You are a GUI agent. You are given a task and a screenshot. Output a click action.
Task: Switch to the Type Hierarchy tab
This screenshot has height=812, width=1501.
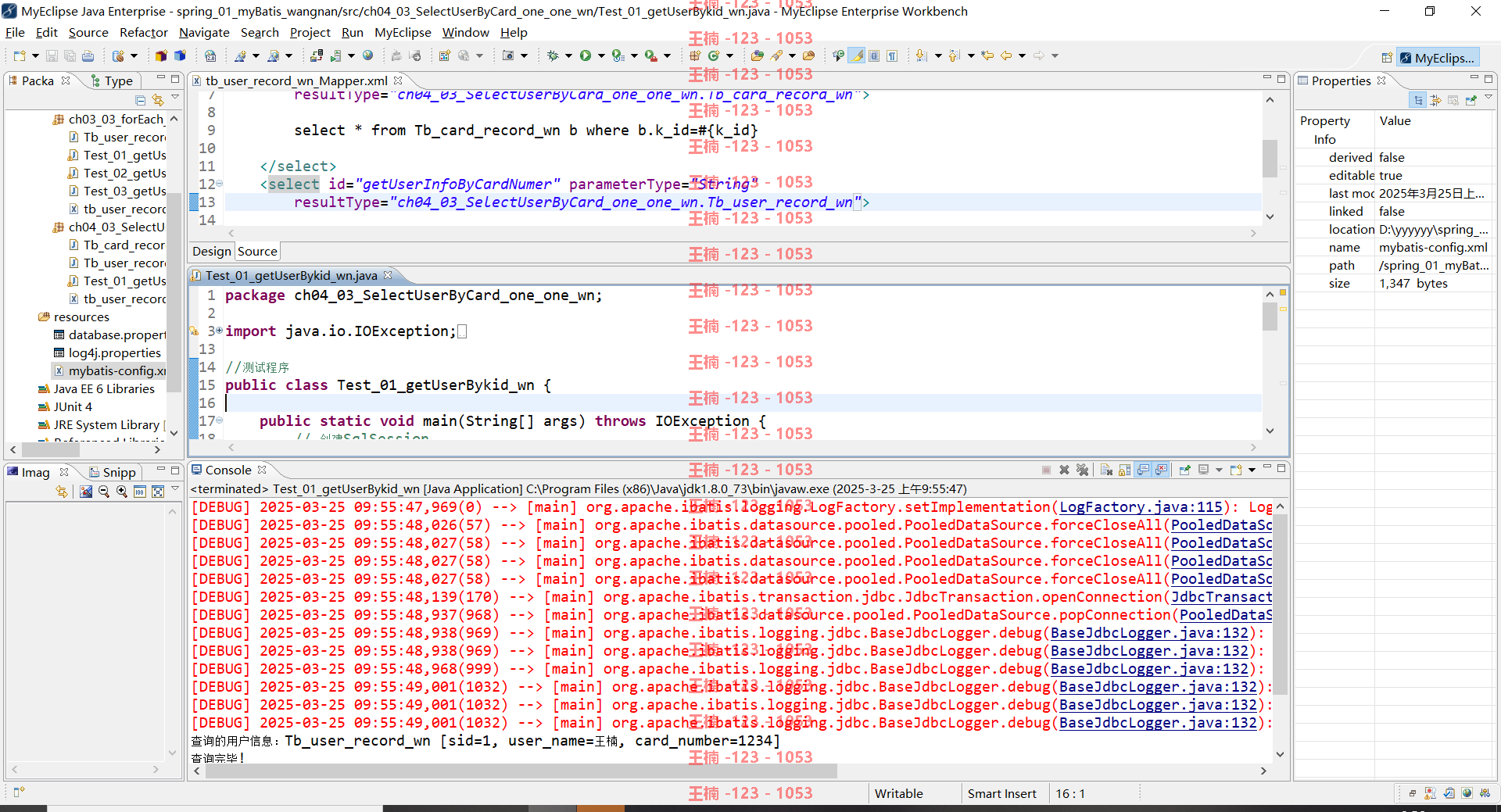[x=112, y=81]
